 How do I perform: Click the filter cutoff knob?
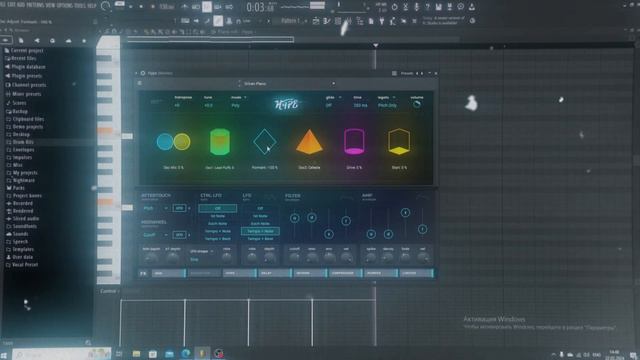[x=294, y=258]
